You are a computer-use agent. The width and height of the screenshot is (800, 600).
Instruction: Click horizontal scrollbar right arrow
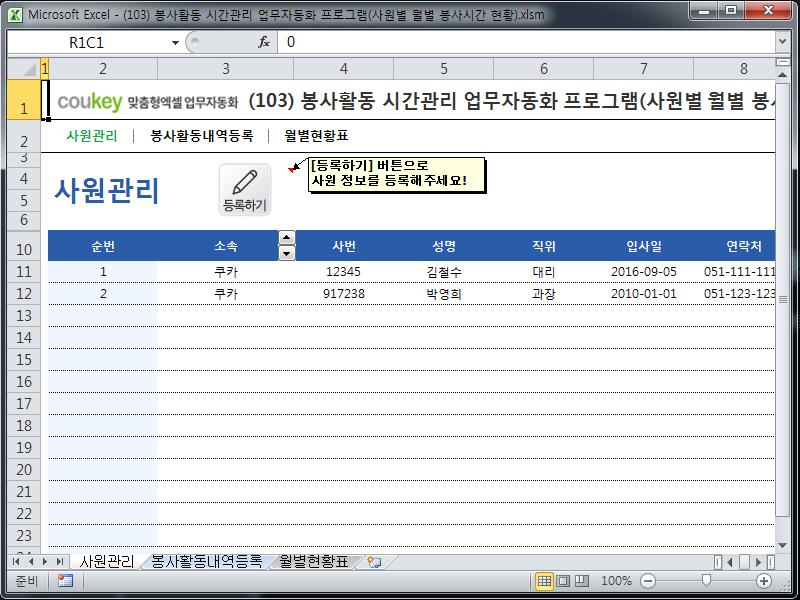coord(759,562)
